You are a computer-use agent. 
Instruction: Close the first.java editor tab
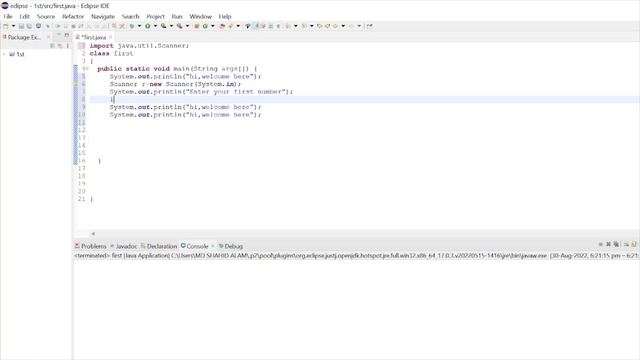110,37
